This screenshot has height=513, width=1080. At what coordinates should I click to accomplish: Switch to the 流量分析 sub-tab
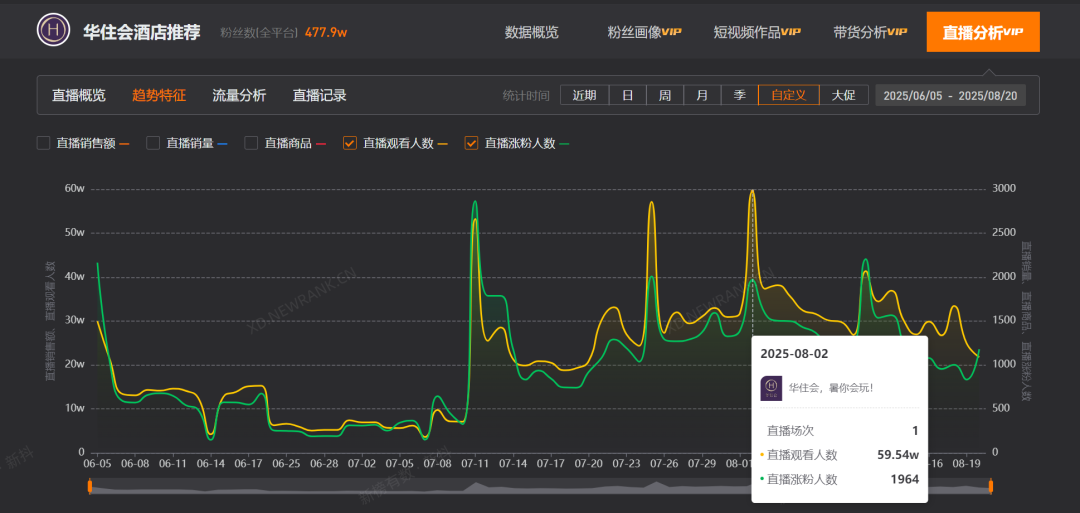239,96
